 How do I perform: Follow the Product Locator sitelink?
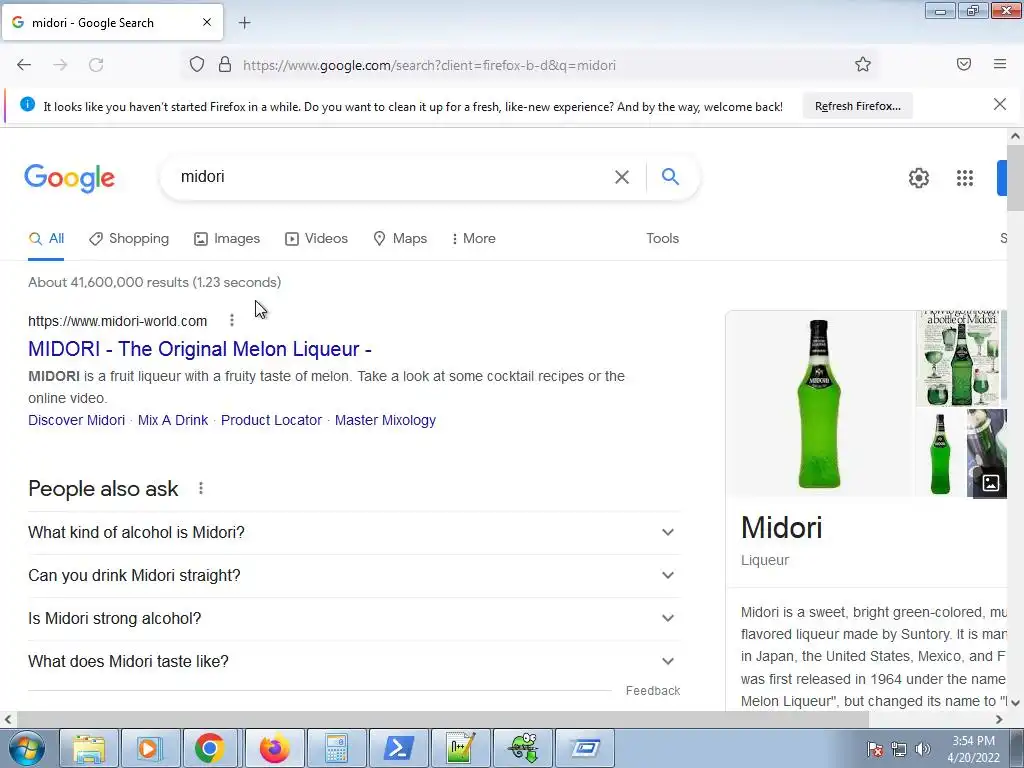tap(271, 421)
